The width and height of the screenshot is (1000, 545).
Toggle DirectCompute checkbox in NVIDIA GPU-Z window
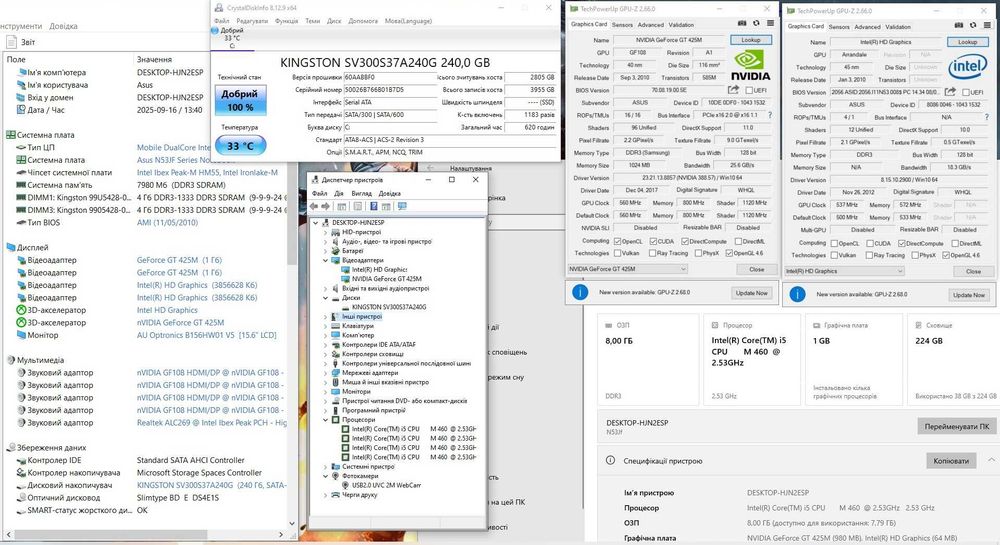[x=685, y=242]
